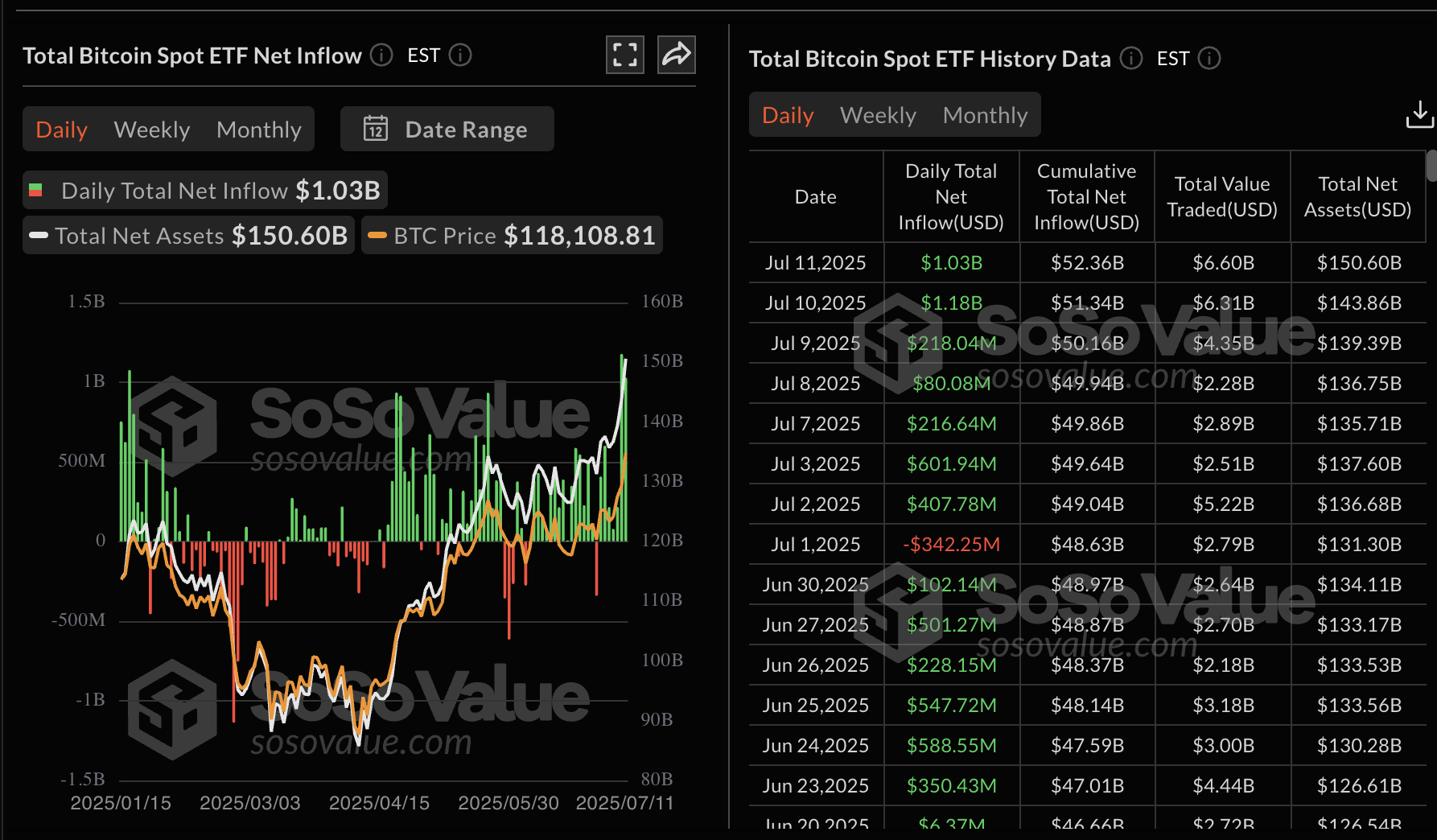Click the $1.03B inflow cell
The height and width of the screenshot is (840, 1437).
point(951,262)
